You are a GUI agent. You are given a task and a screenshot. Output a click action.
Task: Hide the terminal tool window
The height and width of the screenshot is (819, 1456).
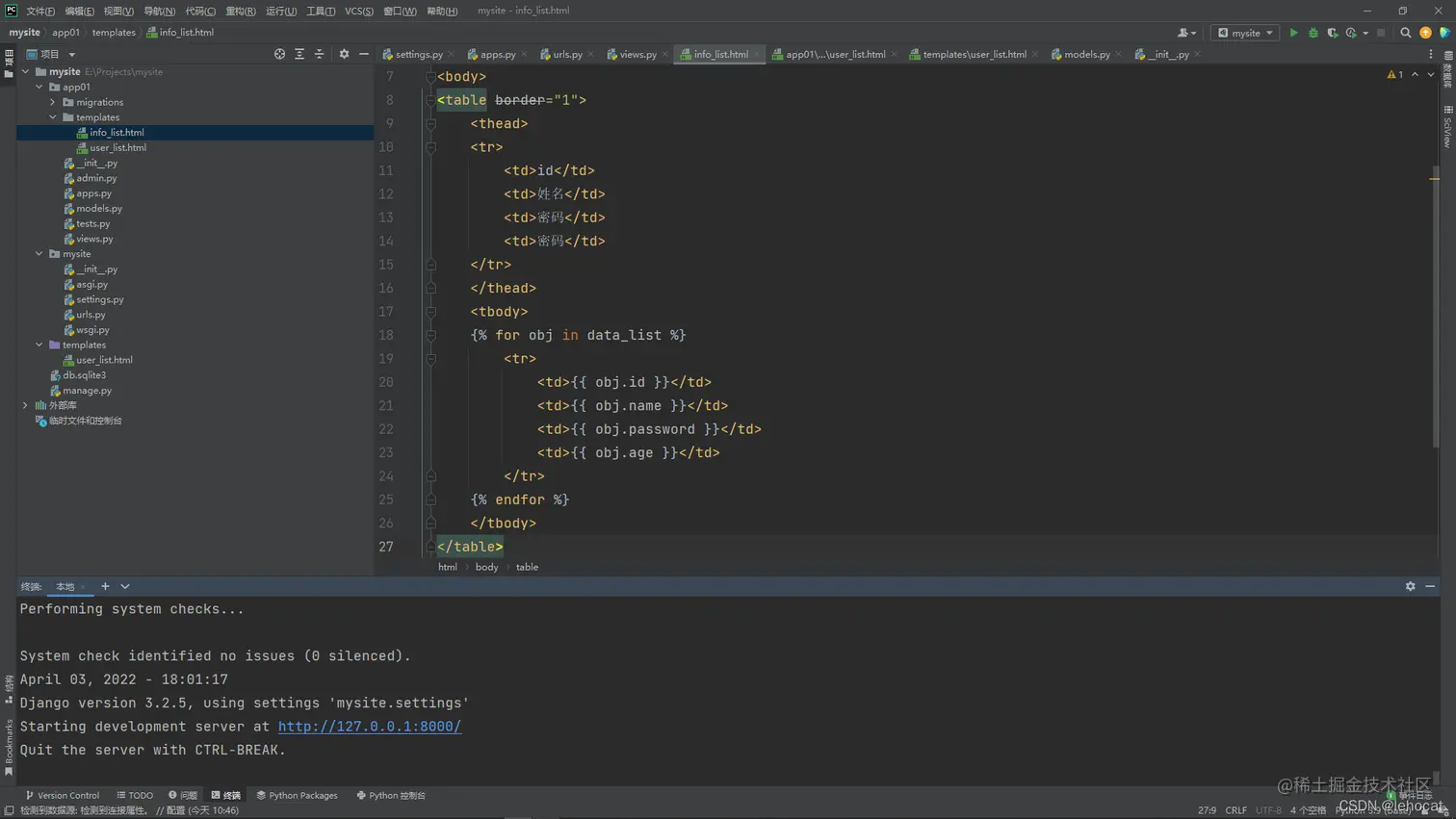(1430, 586)
